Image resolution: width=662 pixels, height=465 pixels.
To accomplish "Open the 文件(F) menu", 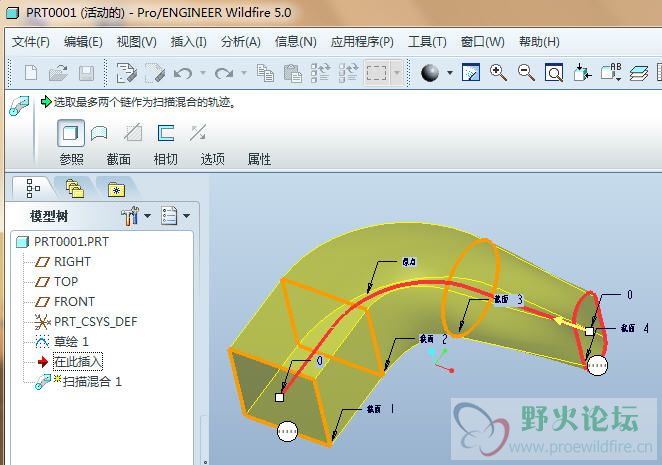I will (x=30, y=42).
